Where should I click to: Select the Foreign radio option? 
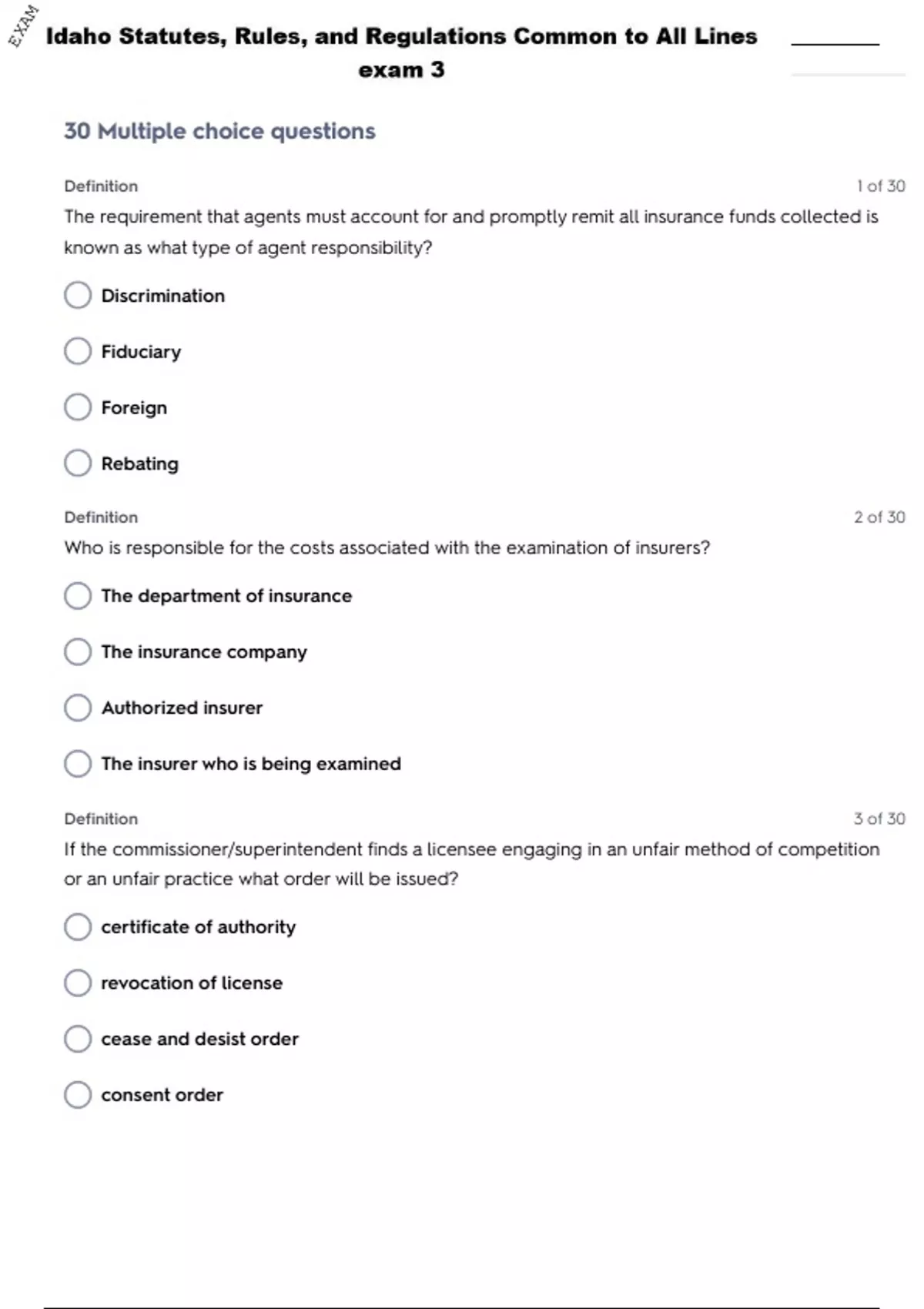(78, 407)
